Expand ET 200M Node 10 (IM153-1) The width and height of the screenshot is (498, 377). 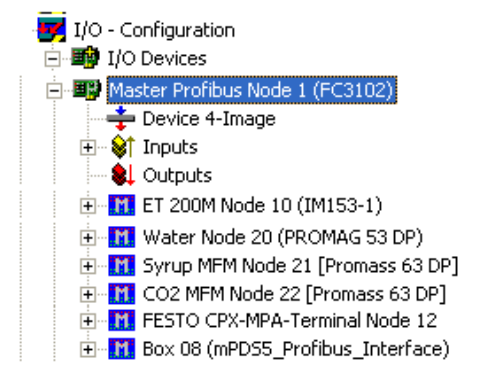point(88,206)
